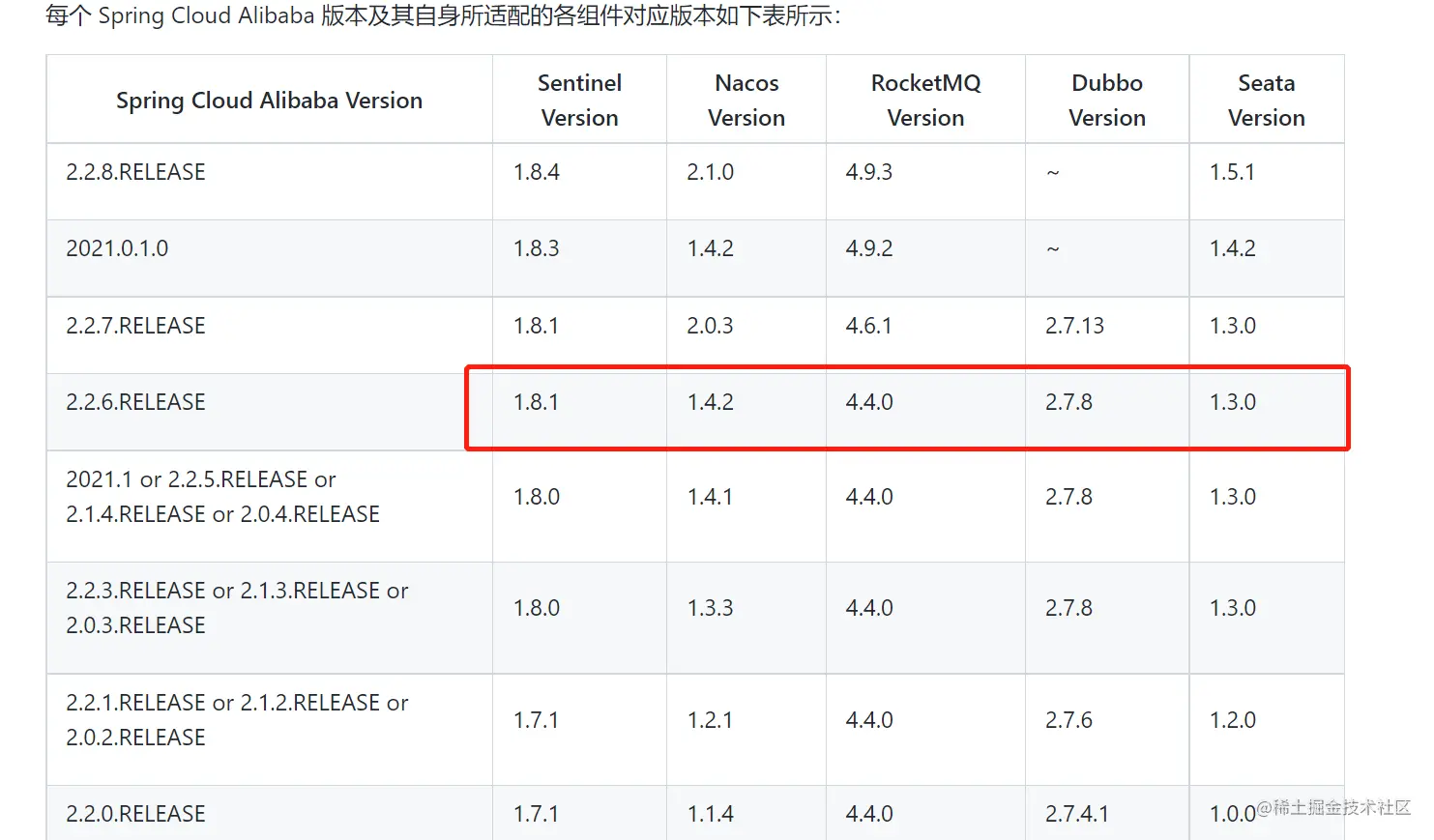Click Nacos '2.1.0' in the 2.2.8.RELEASE row

click(x=711, y=172)
